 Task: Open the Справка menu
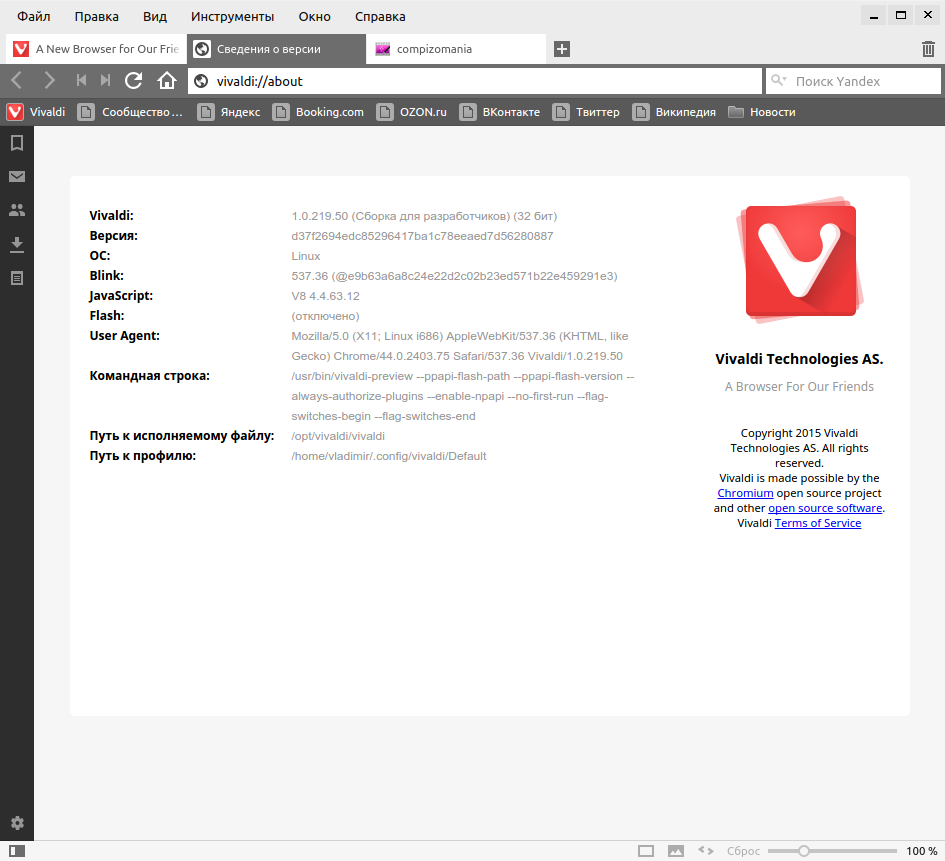[x=380, y=16]
